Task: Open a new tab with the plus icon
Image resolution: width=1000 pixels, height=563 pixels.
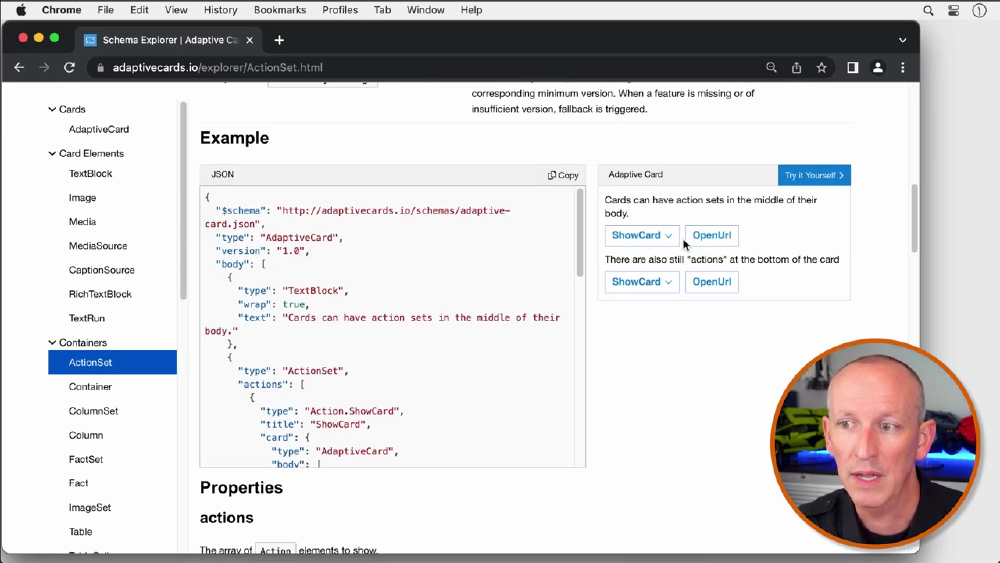Action: point(279,40)
